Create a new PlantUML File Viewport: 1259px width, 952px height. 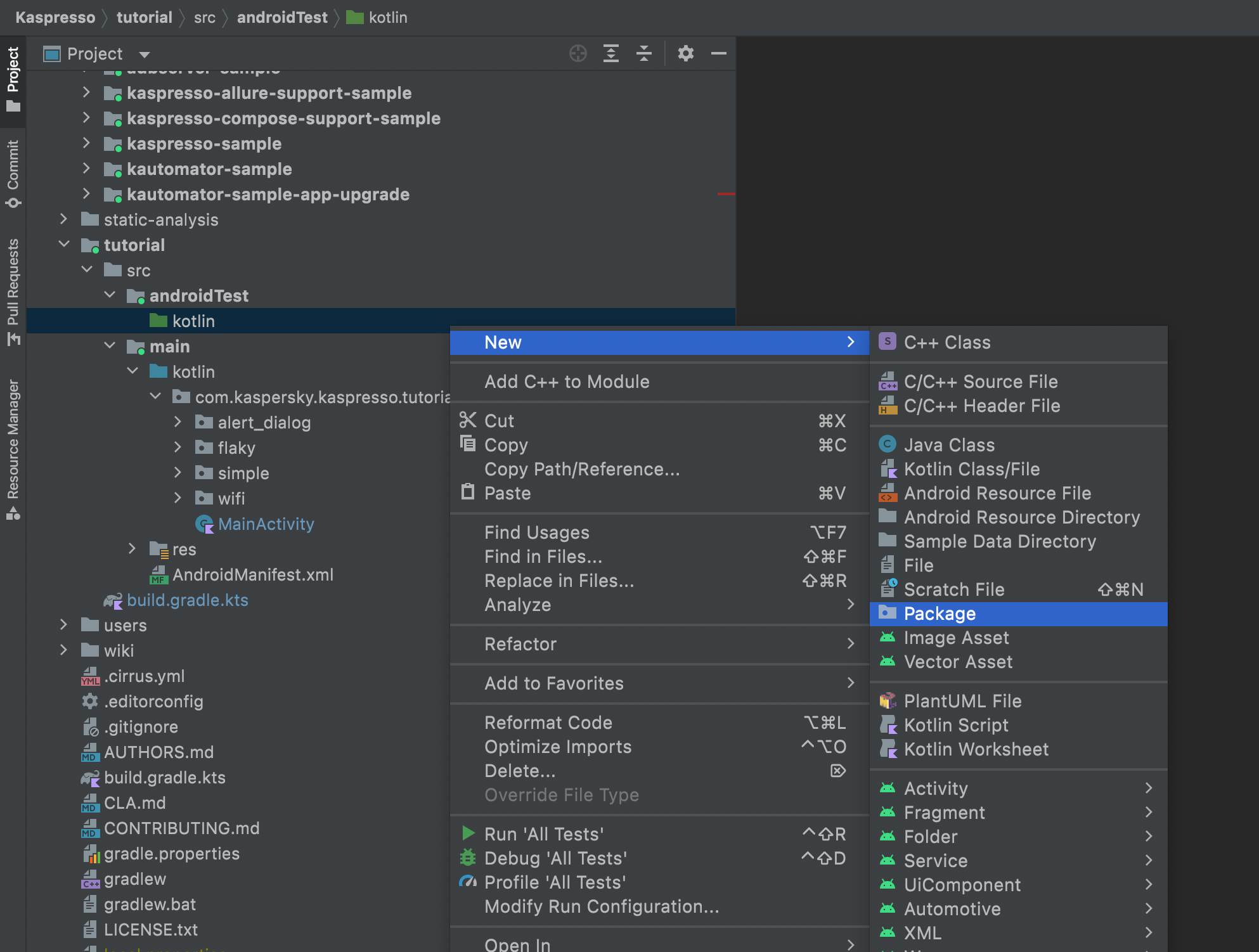pos(1019,701)
